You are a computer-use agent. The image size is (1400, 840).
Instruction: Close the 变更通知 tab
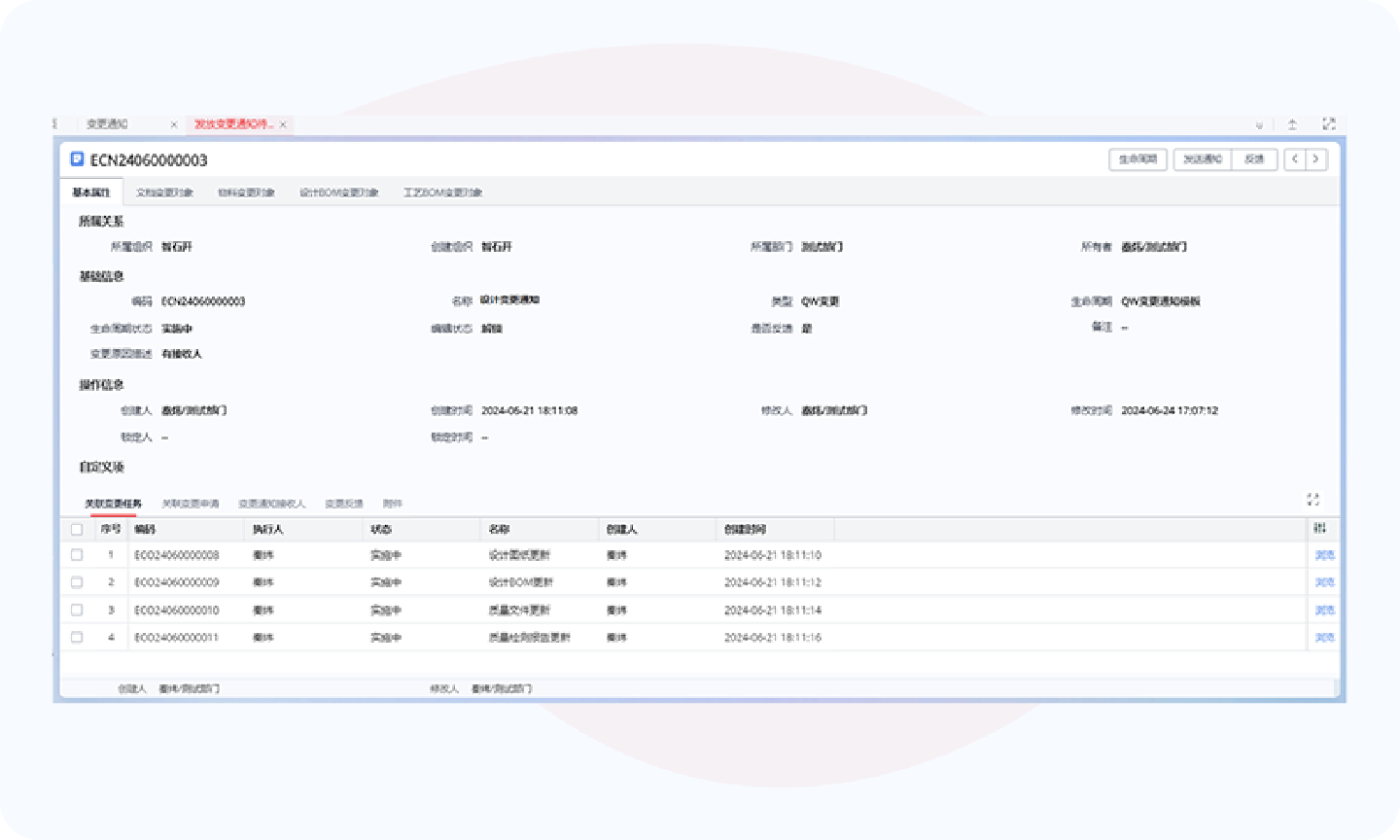coord(174,124)
